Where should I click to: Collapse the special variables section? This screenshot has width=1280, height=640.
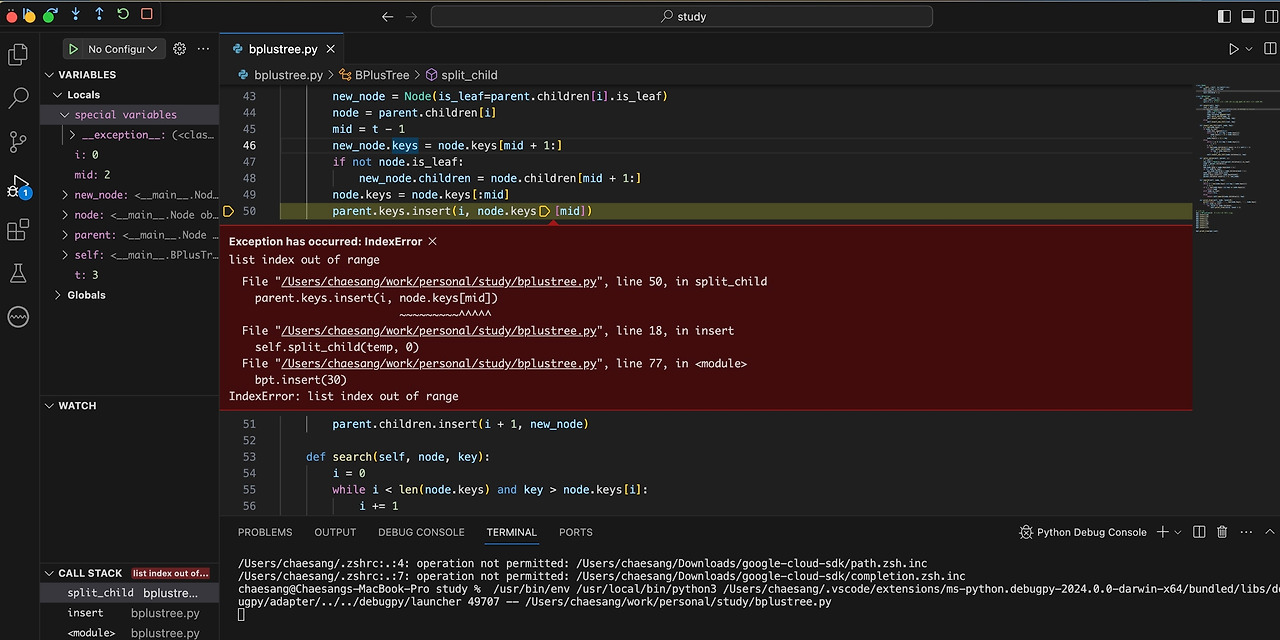coord(64,114)
